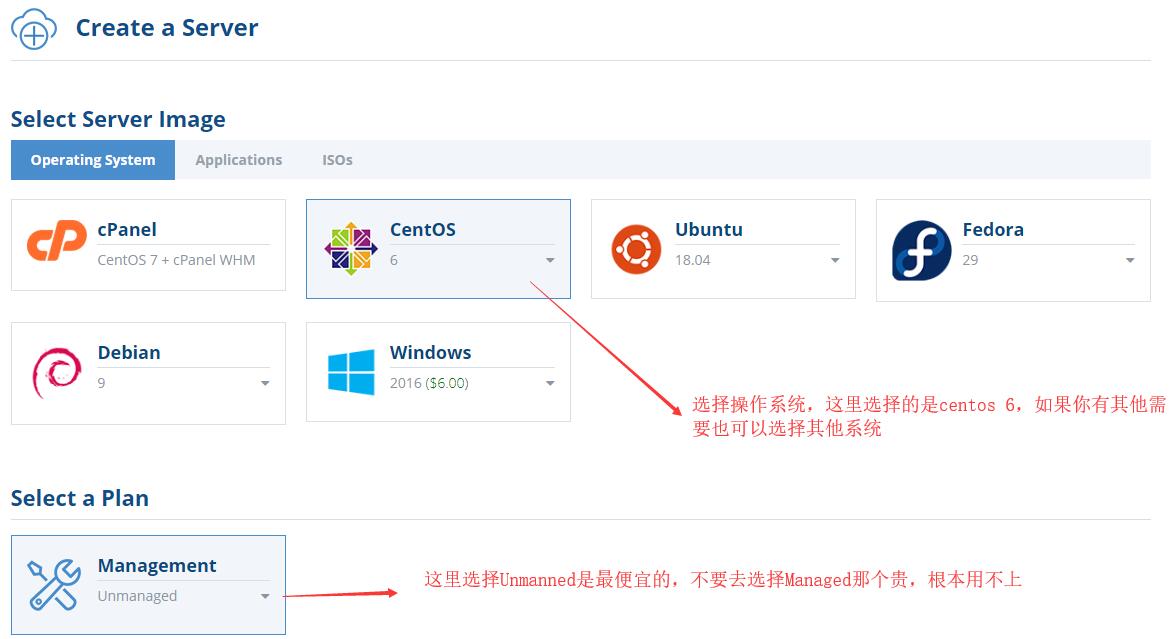Screen dimensions: 1169x639
Task: Open the Windows 2016 version dropdown
Action: pyautogui.click(x=550, y=383)
